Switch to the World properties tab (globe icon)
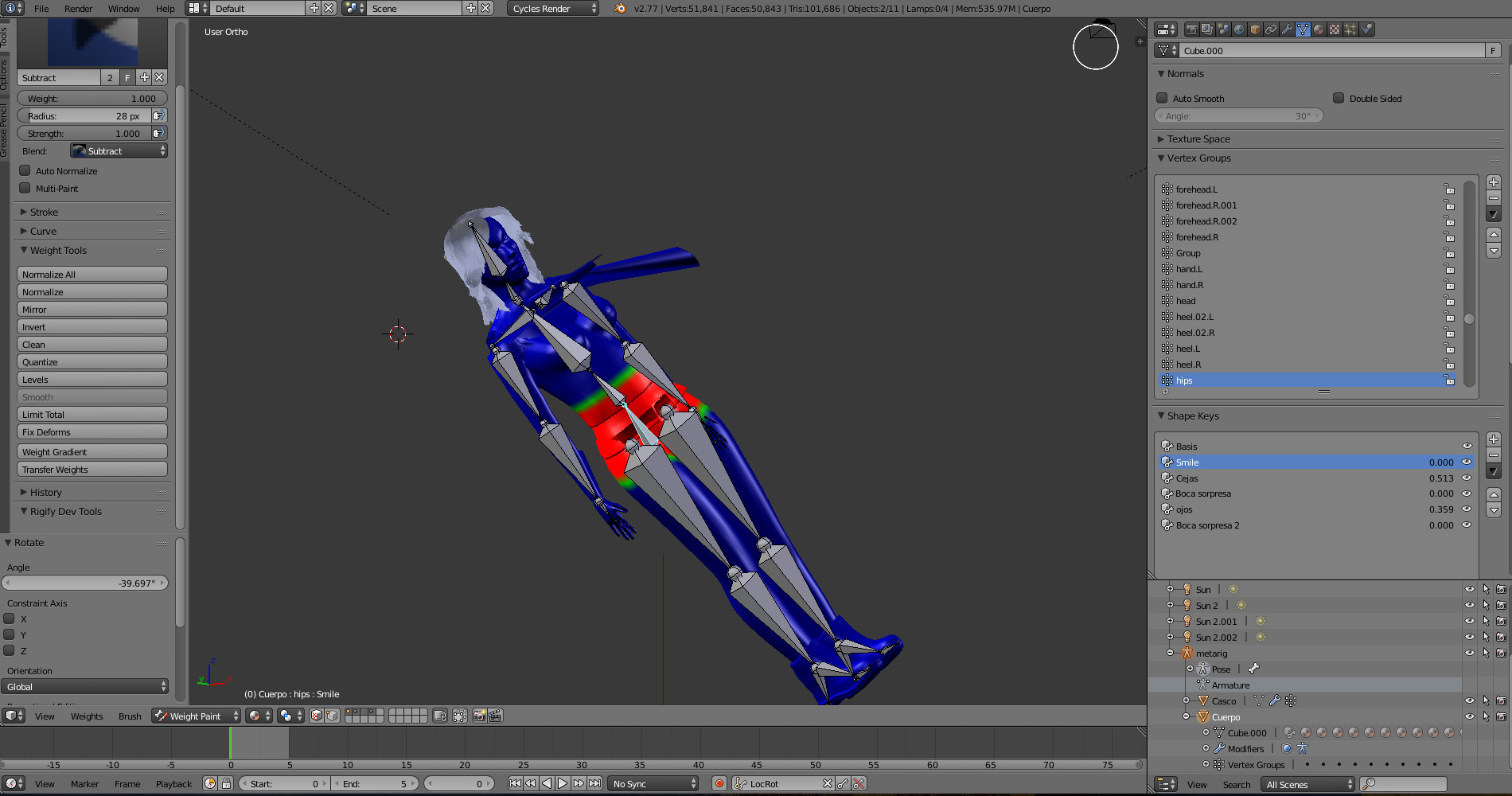 pyautogui.click(x=1239, y=29)
